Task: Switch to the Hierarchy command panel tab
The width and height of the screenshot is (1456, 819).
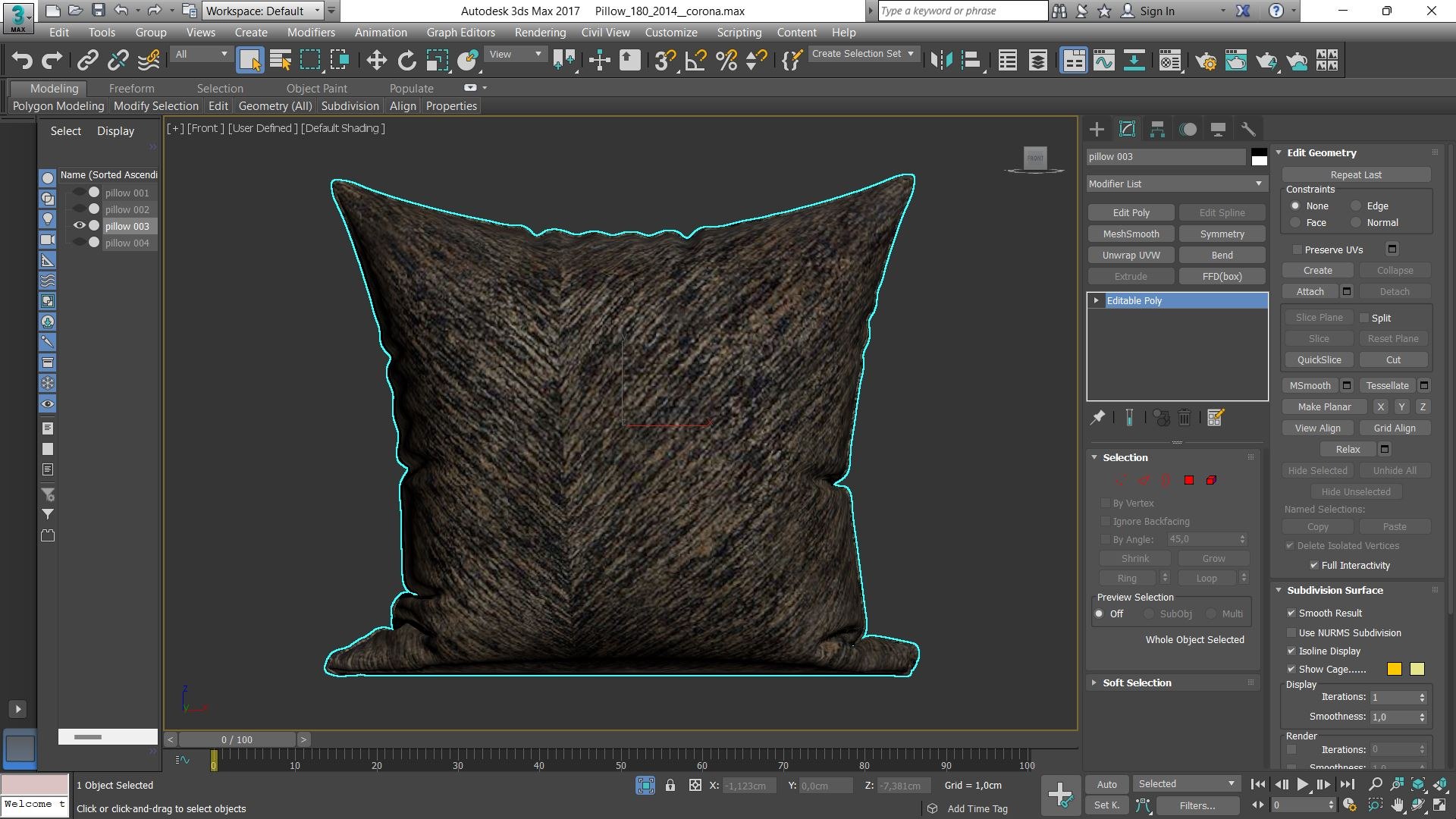Action: coord(1157,129)
